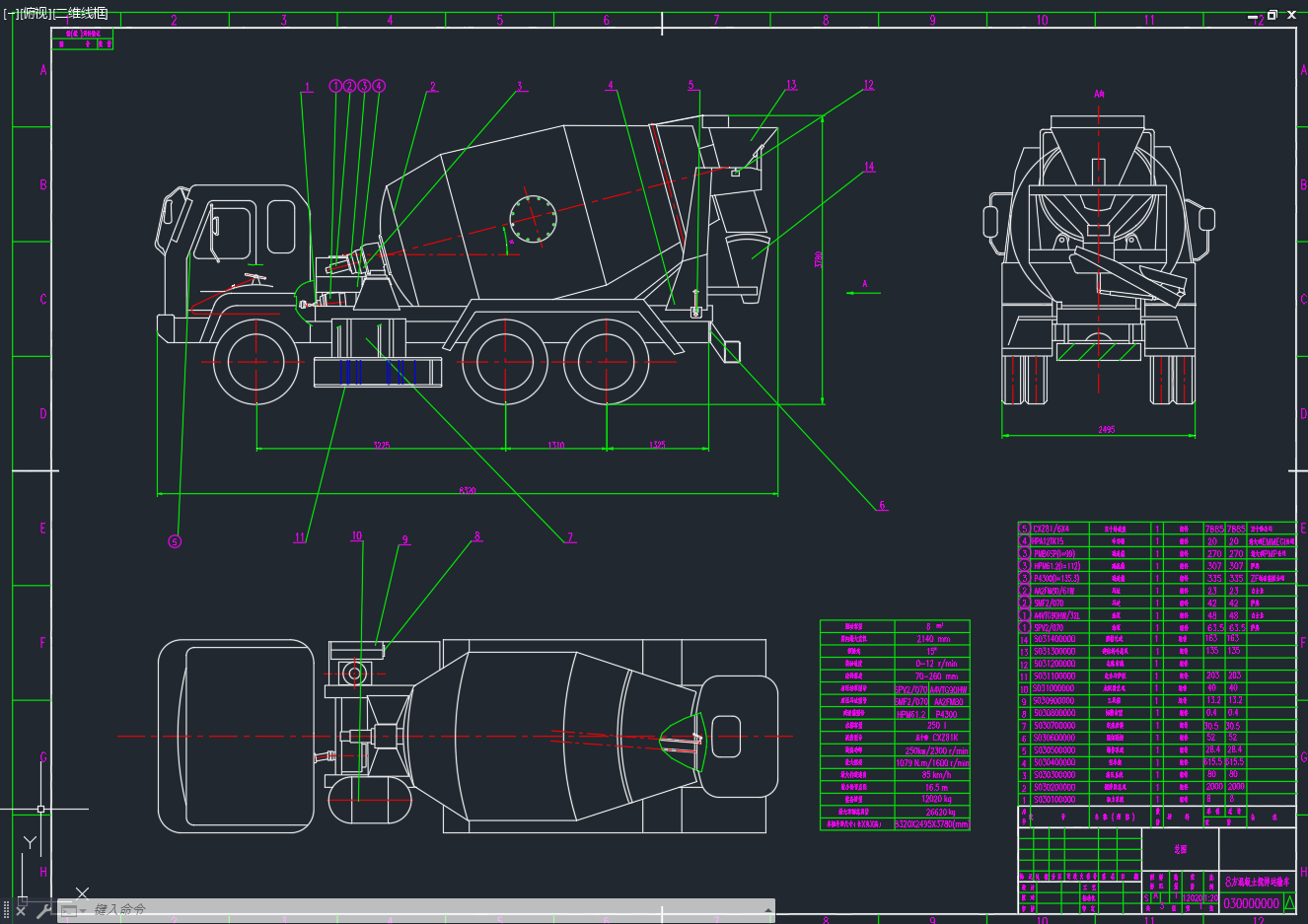Viewport: 1308px width, 924px height.
Task: Open command line customize wrench menu
Action: pyautogui.click(x=42, y=910)
